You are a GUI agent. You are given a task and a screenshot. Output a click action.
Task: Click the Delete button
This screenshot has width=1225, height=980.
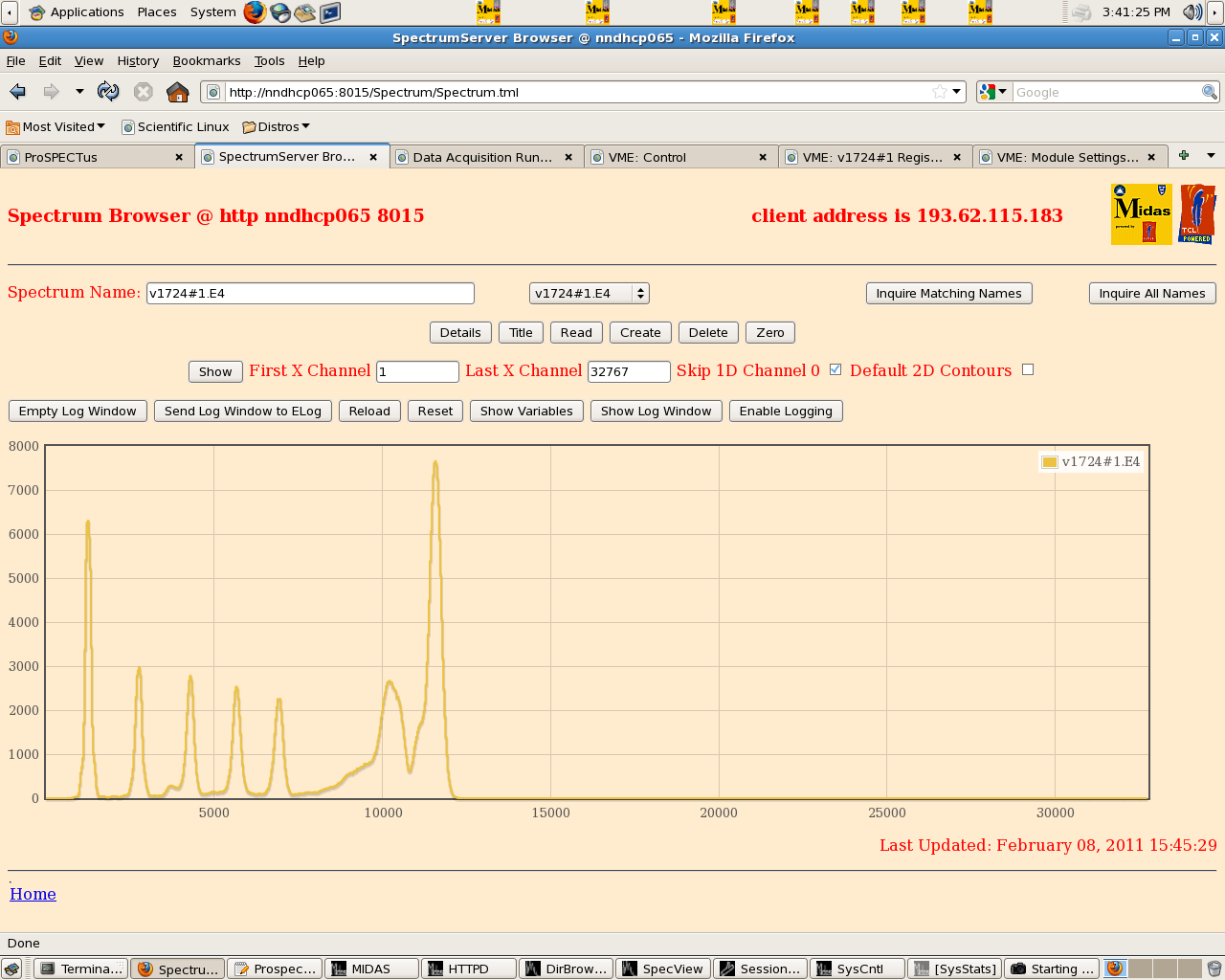(x=708, y=332)
